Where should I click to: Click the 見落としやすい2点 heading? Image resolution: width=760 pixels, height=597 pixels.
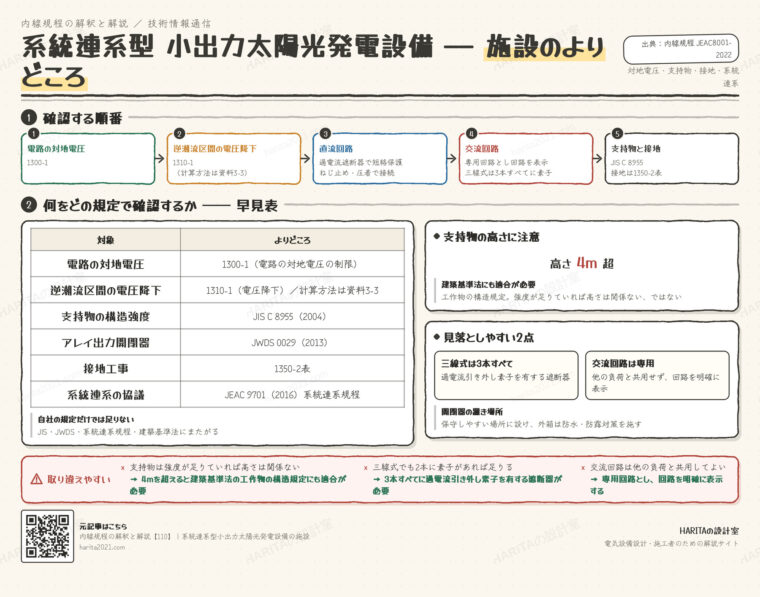coord(488,337)
